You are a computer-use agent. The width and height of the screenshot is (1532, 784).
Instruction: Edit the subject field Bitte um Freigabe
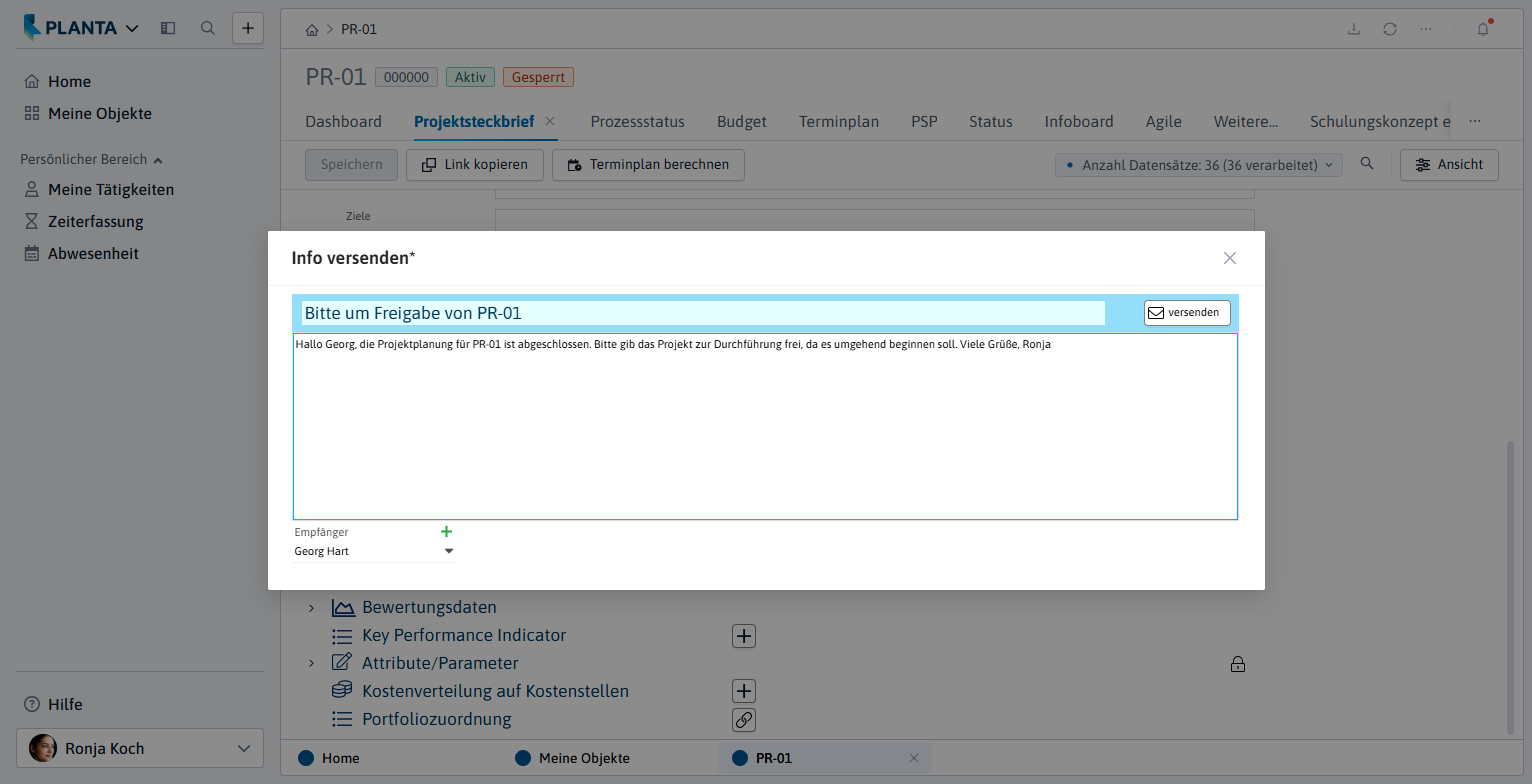click(x=703, y=313)
